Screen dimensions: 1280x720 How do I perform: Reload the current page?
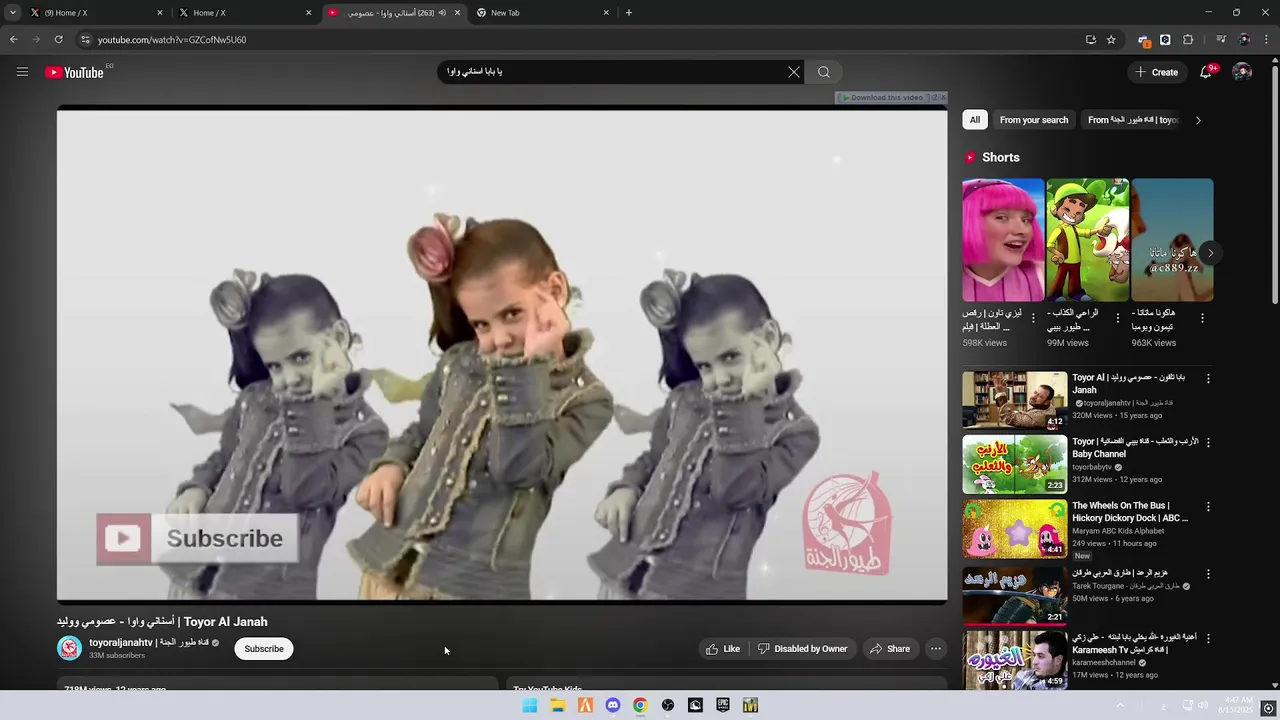tap(58, 40)
